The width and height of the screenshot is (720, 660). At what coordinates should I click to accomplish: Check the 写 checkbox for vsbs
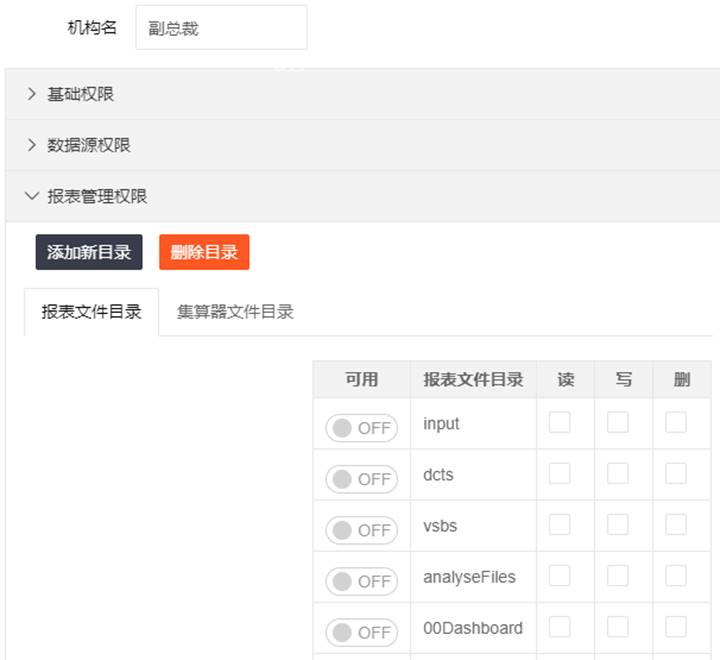click(x=618, y=524)
